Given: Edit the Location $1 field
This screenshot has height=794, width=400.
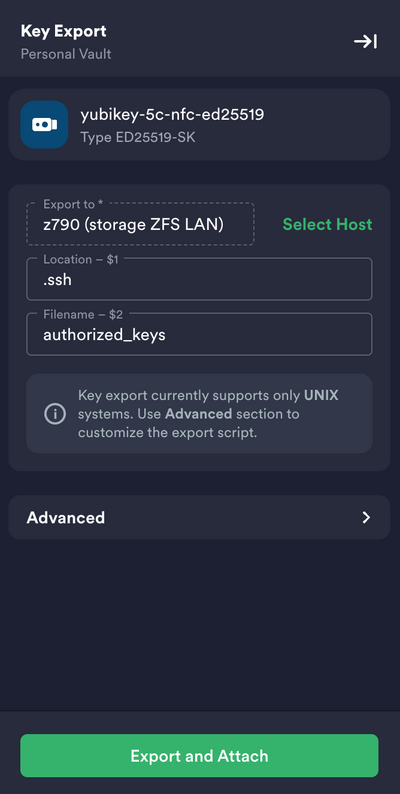Looking at the screenshot, I should coord(199,279).
